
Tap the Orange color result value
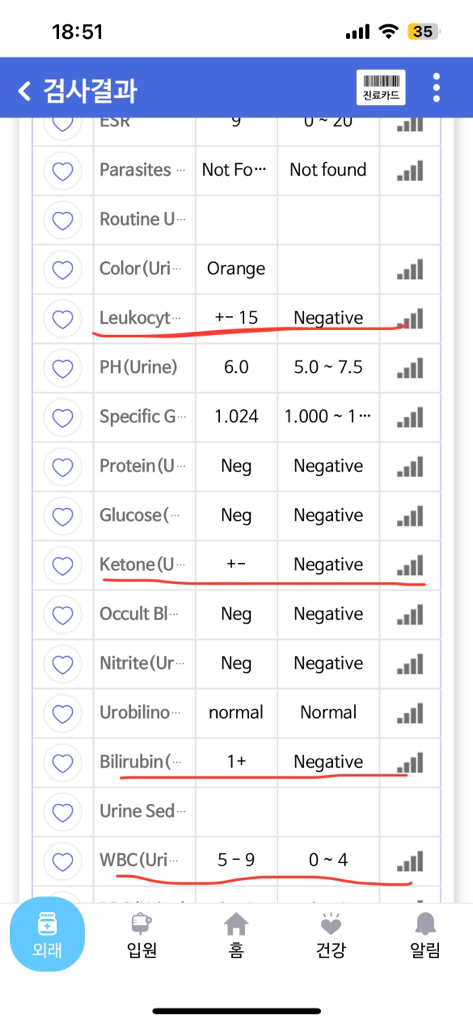[x=236, y=268]
